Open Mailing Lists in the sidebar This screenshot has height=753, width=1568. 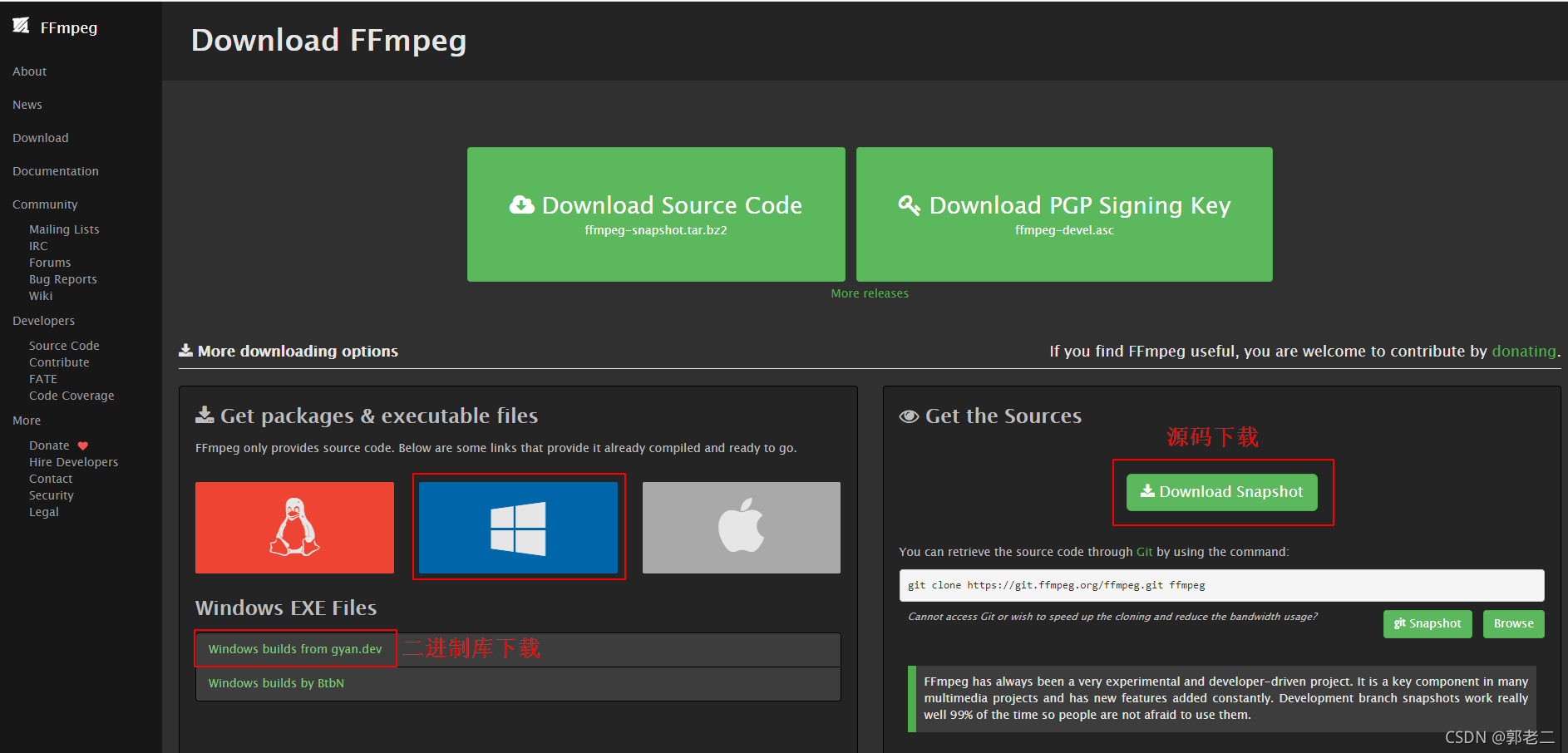click(x=64, y=229)
